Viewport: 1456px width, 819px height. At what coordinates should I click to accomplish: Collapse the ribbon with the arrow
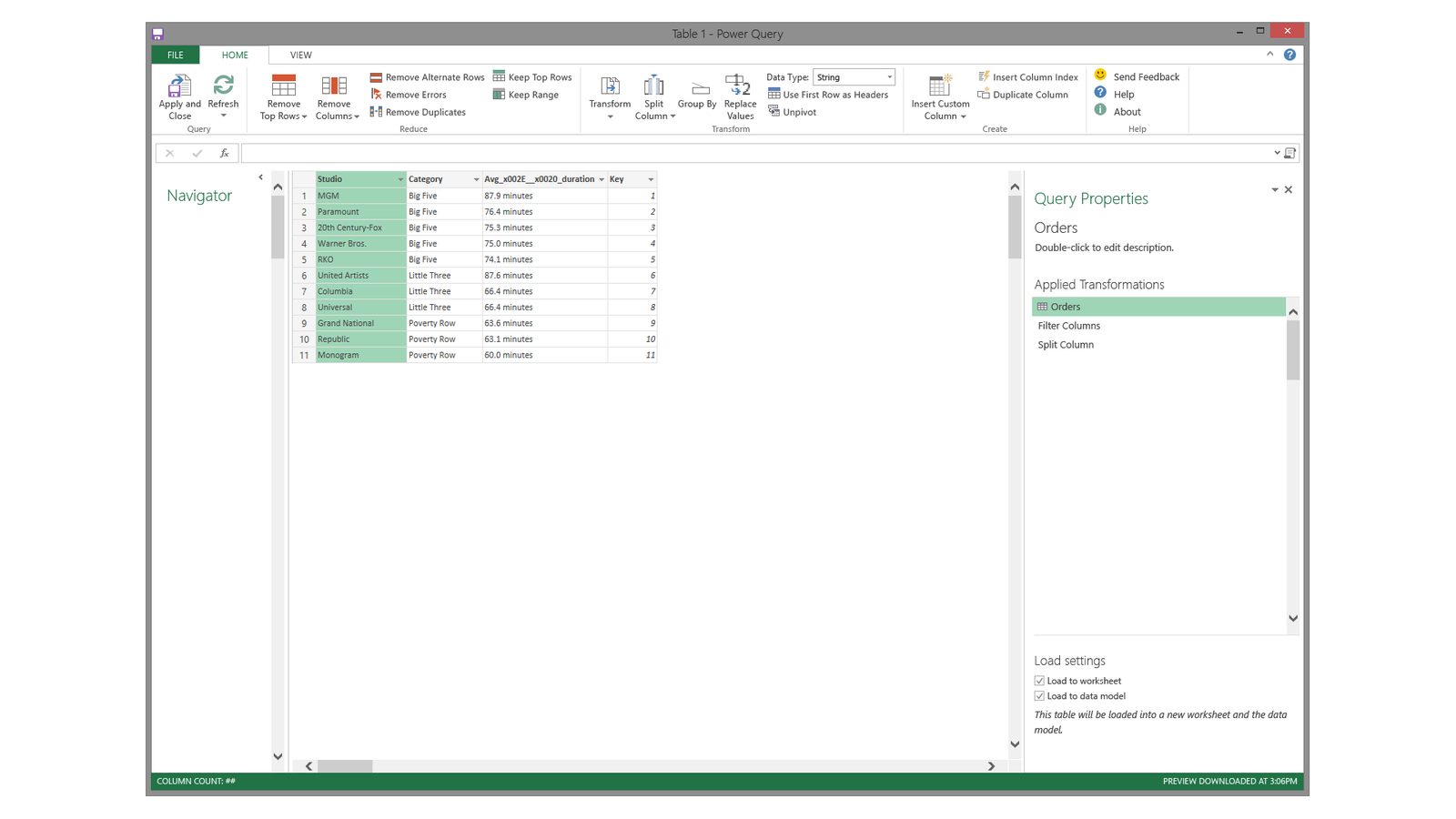click(1270, 54)
